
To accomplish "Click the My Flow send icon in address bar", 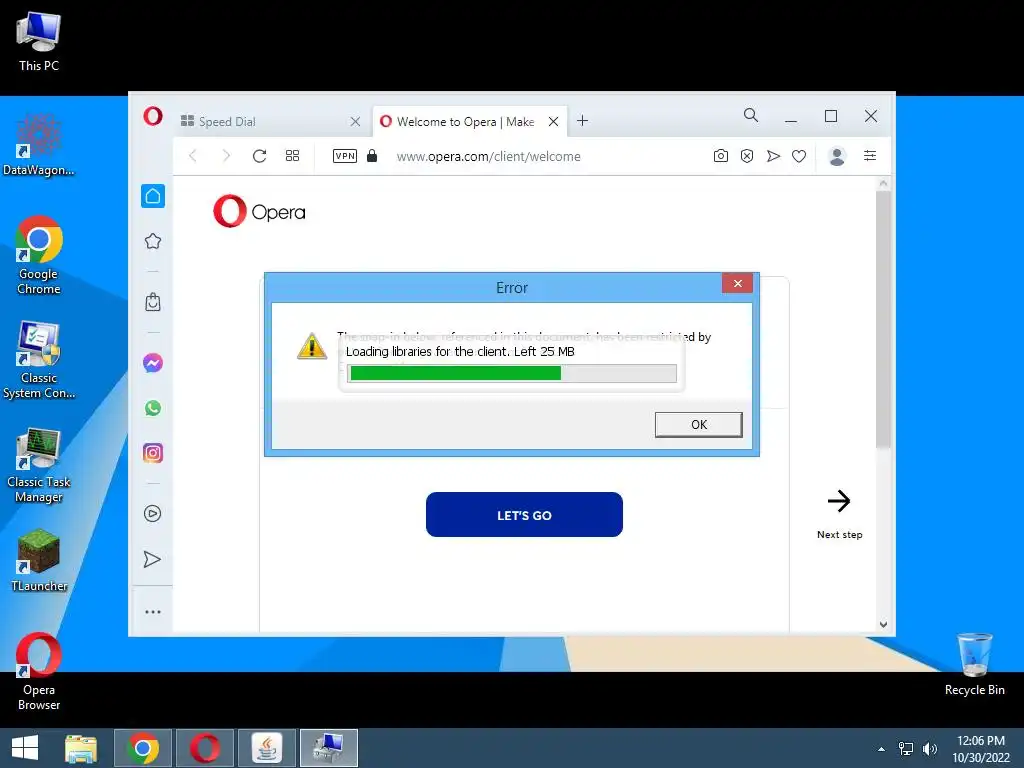I will pyautogui.click(x=773, y=155).
